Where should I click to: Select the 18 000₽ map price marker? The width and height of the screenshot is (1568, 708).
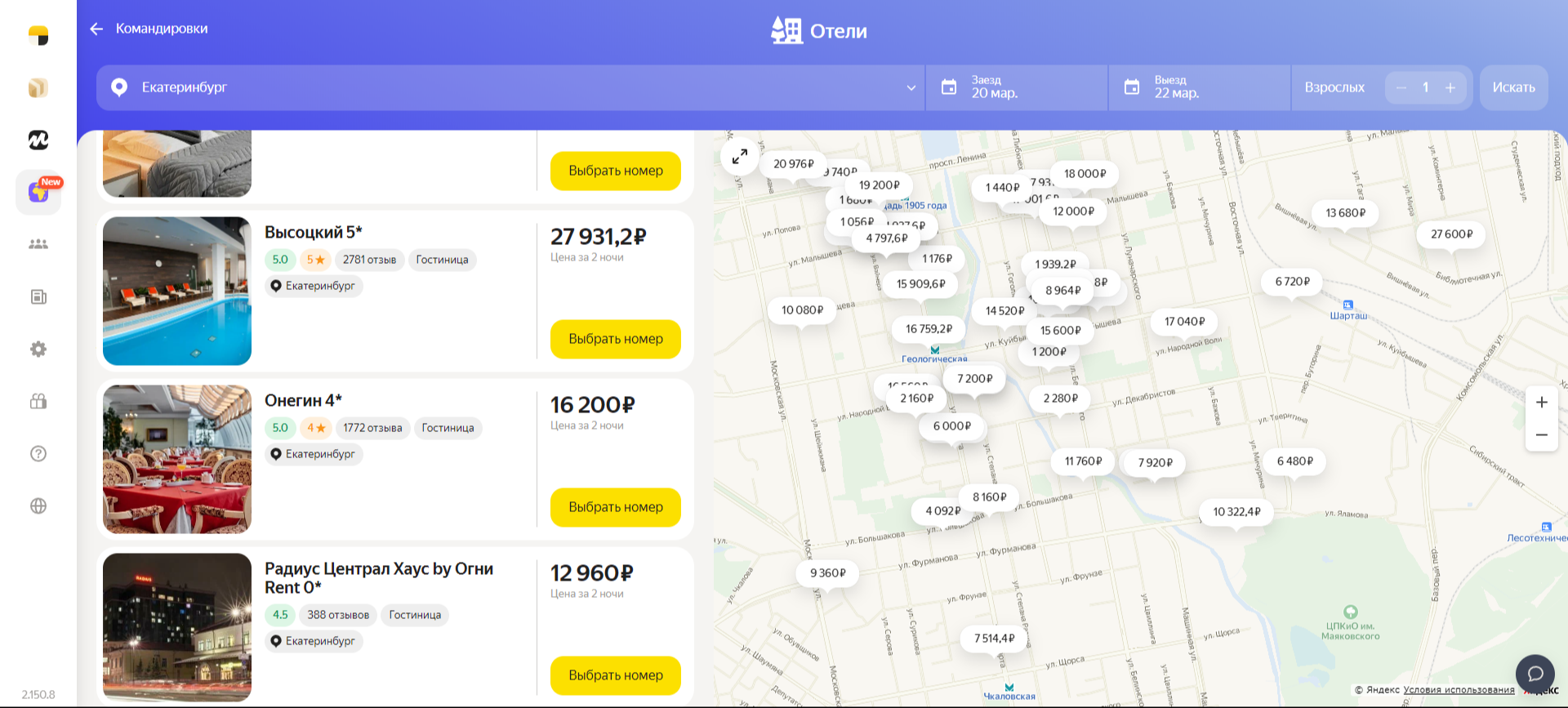coord(1085,174)
